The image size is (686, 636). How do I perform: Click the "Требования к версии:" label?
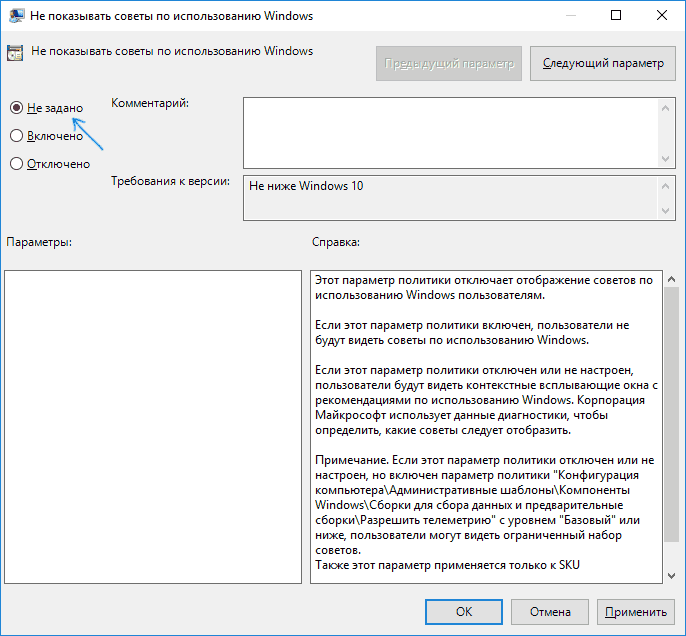point(170,181)
